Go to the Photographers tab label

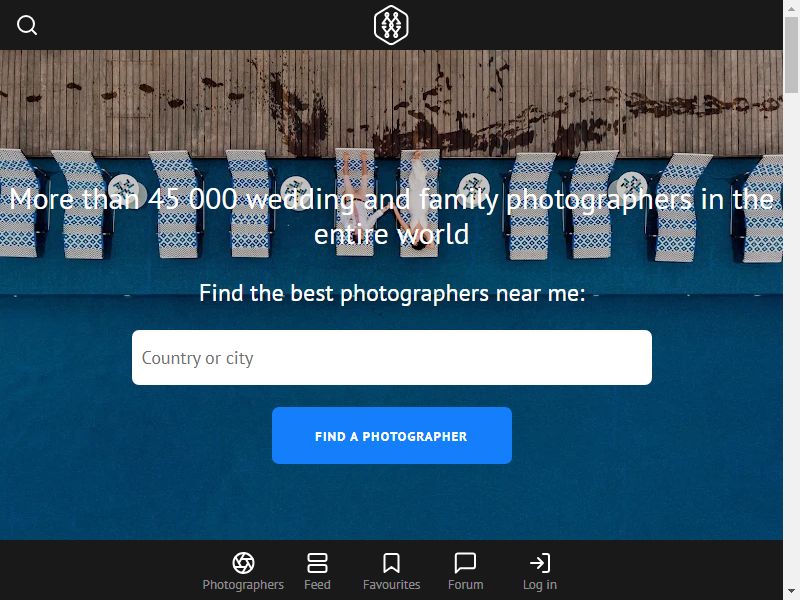(x=243, y=585)
